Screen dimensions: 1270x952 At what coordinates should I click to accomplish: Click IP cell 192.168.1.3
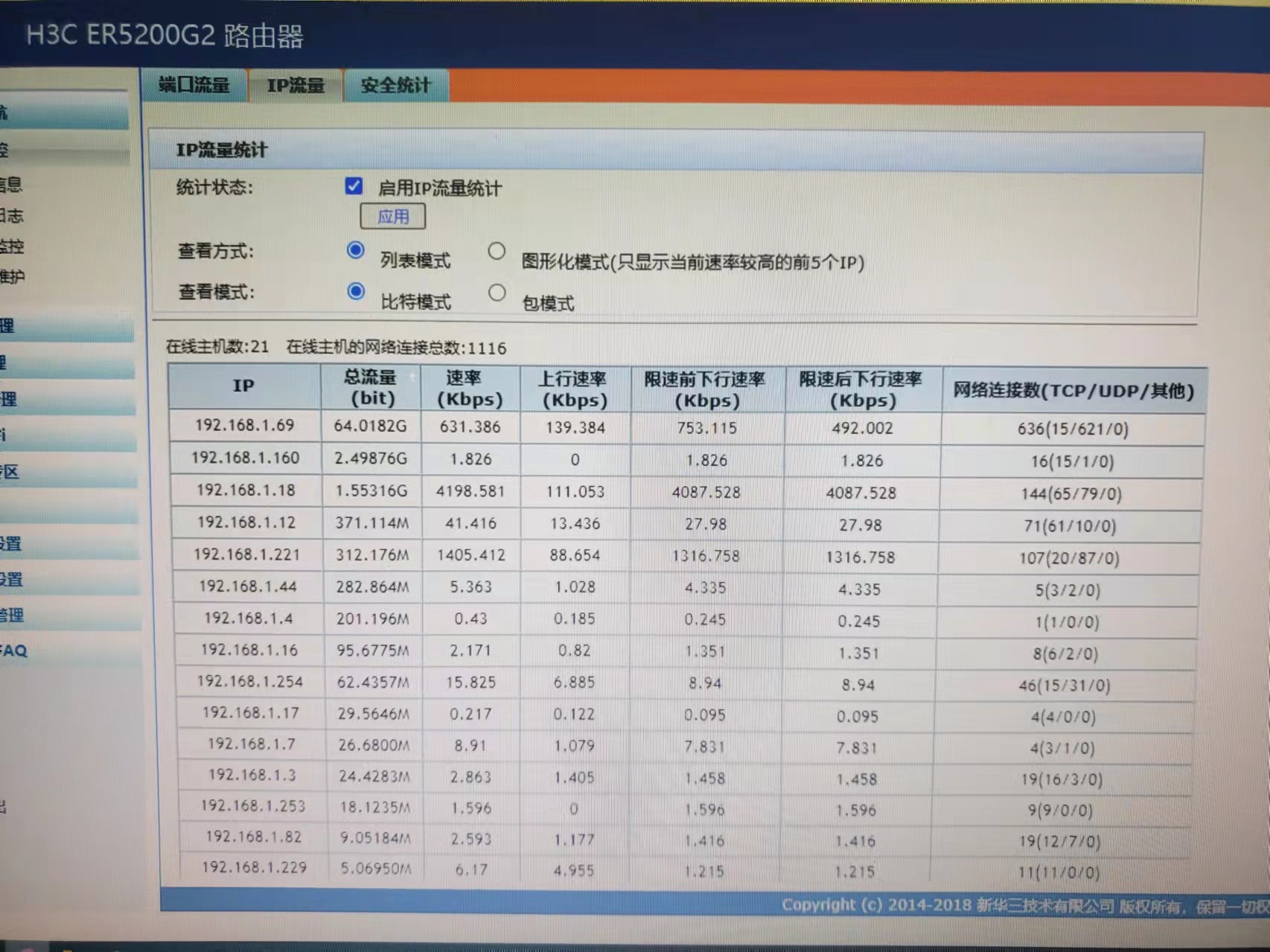(252, 776)
